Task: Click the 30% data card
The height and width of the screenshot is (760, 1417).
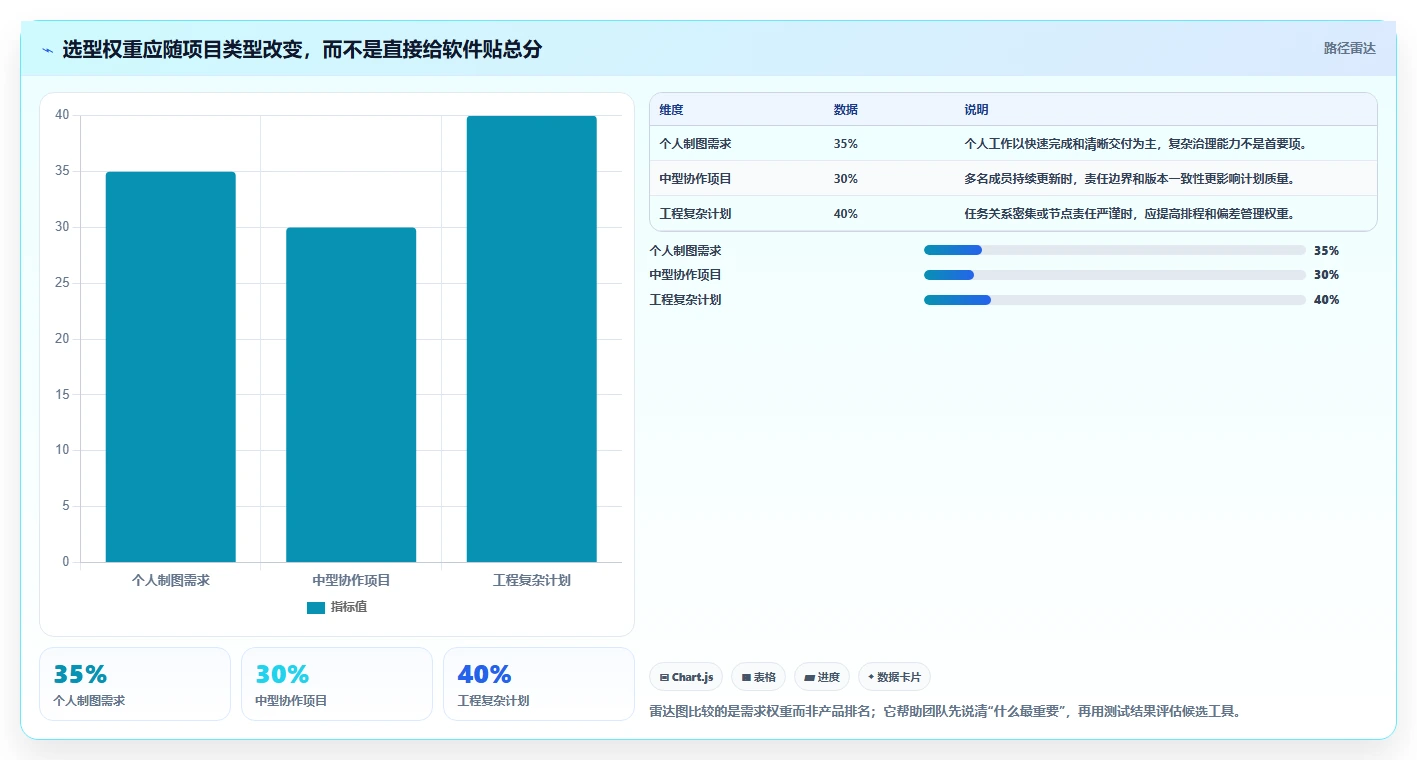Action: point(337,684)
